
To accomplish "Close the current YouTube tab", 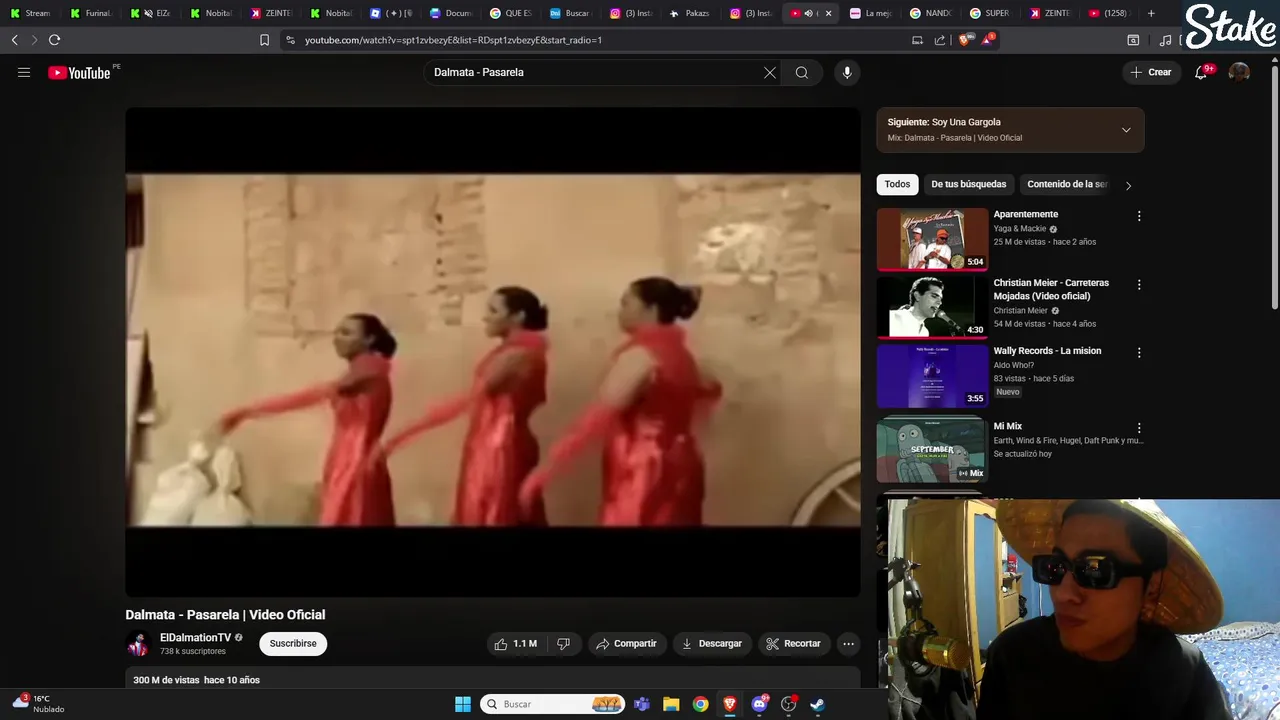I will [828, 13].
